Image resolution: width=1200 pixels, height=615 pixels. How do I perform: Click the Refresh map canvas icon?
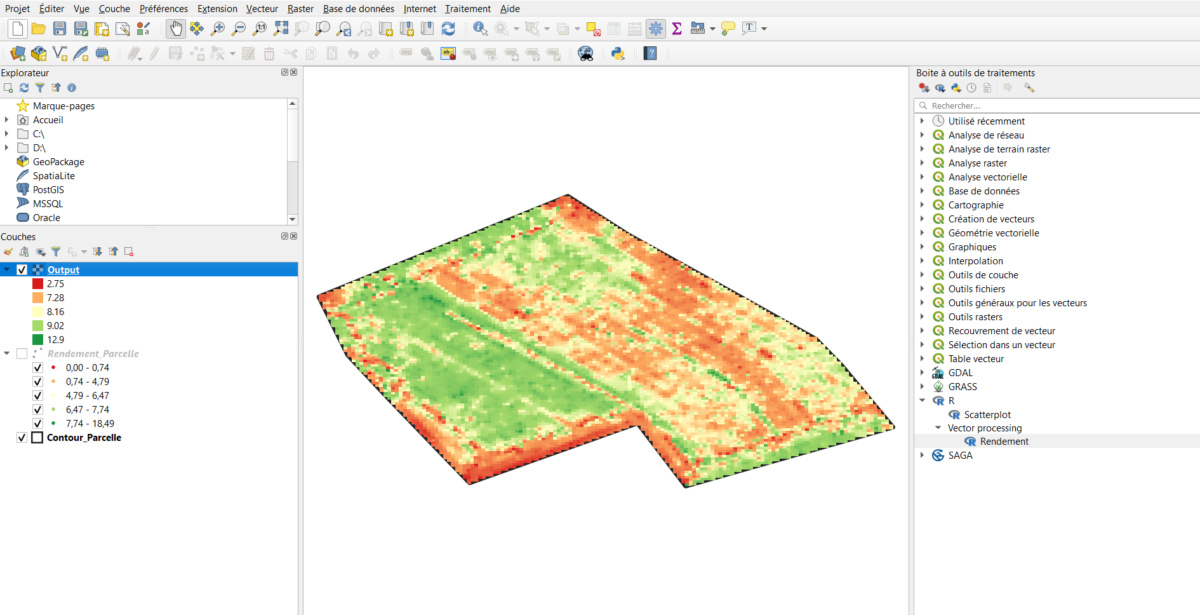click(448, 28)
